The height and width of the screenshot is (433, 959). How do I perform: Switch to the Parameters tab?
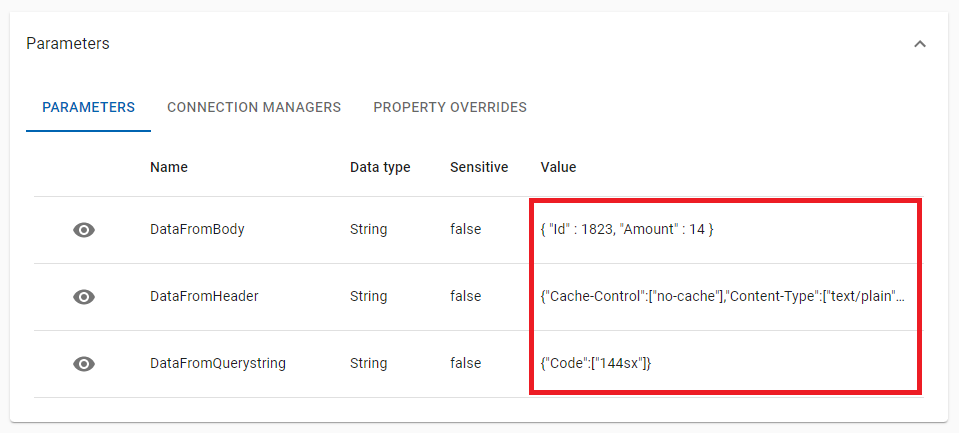pyautogui.click(x=88, y=107)
